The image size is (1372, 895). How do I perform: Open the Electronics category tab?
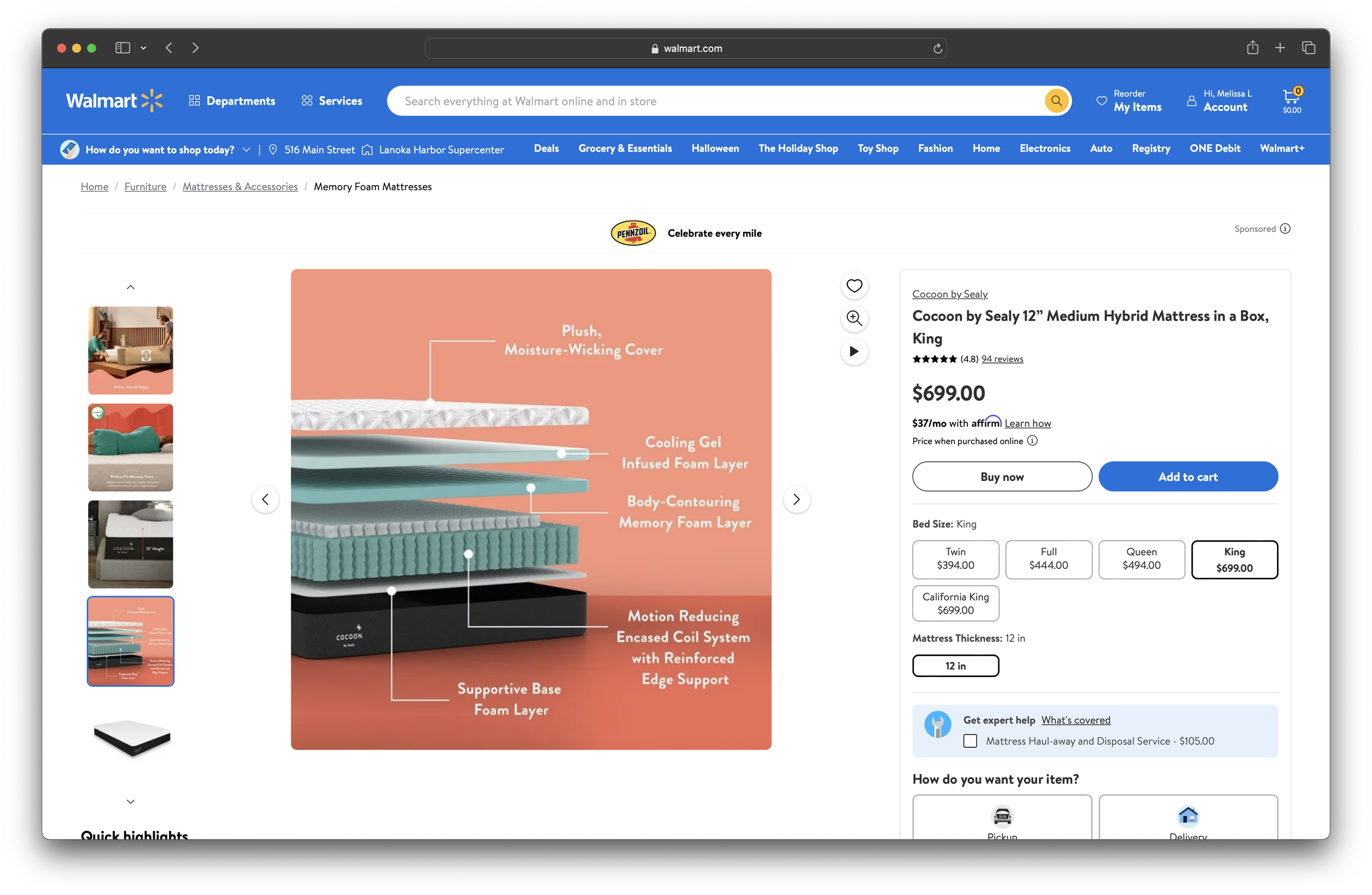click(x=1044, y=149)
